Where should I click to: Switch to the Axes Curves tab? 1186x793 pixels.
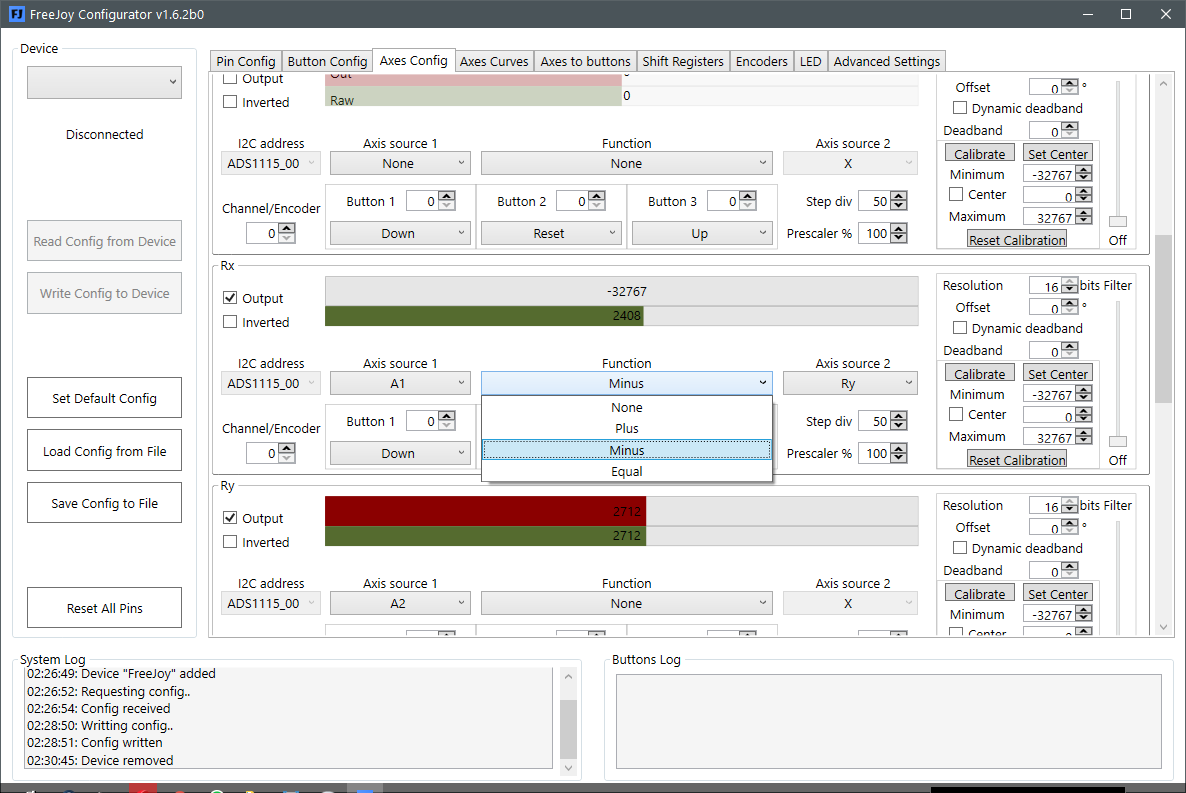494,61
